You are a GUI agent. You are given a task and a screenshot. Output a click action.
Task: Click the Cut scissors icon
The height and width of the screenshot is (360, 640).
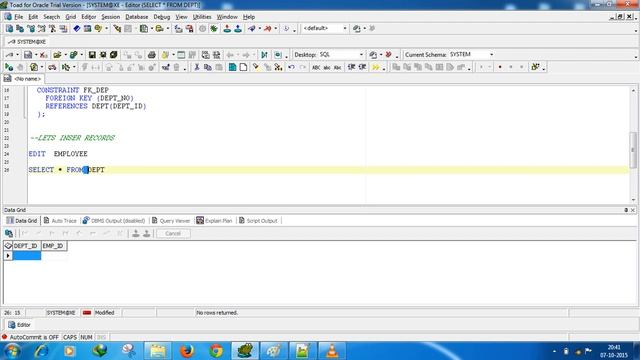pyautogui.click(x=197, y=67)
